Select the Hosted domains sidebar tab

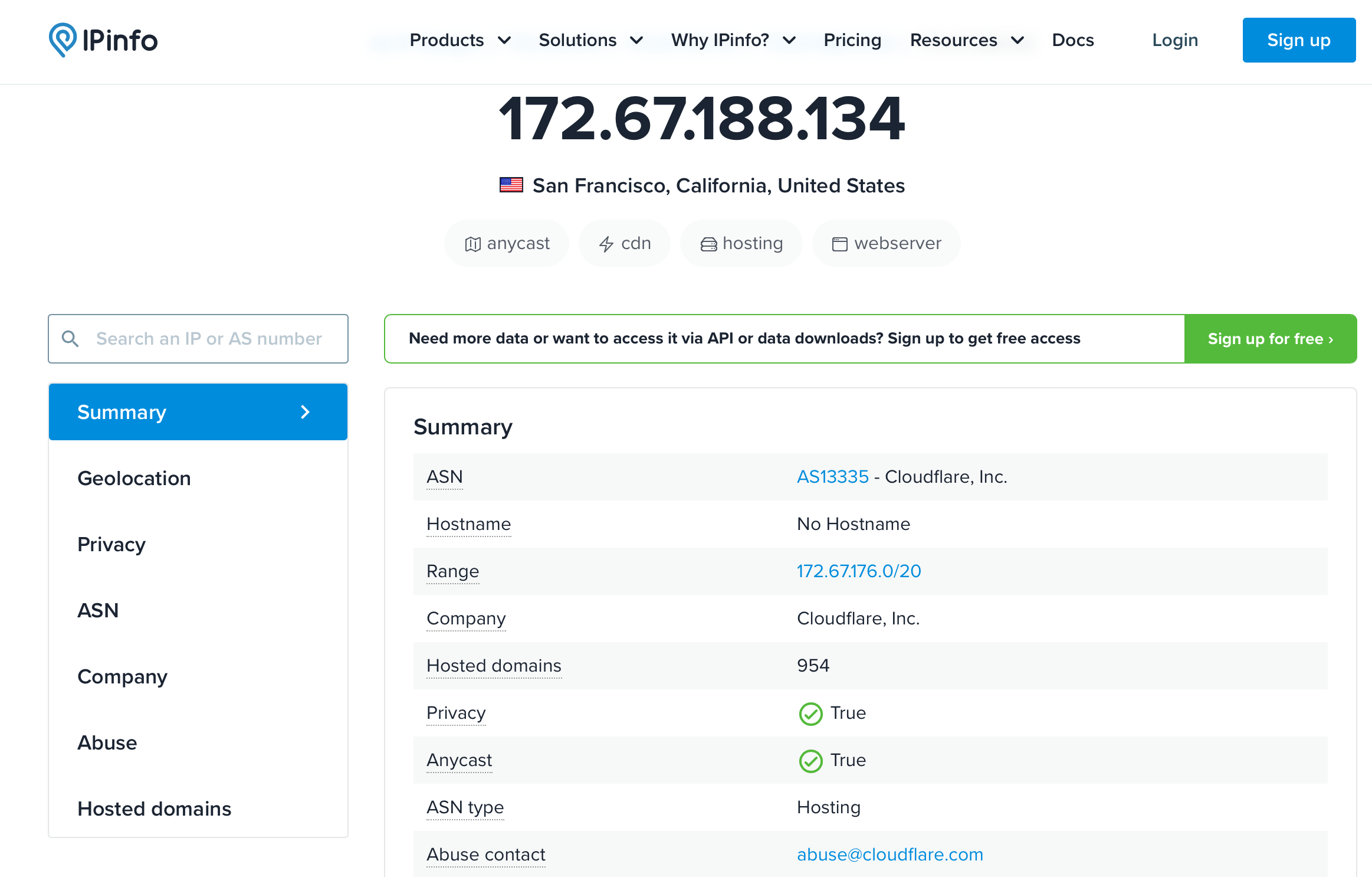coord(198,809)
